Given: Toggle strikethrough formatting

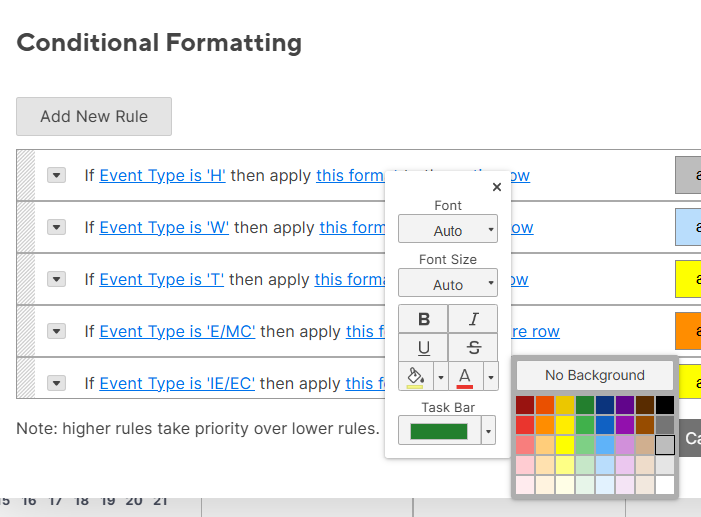Looking at the screenshot, I should [x=473, y=347].
